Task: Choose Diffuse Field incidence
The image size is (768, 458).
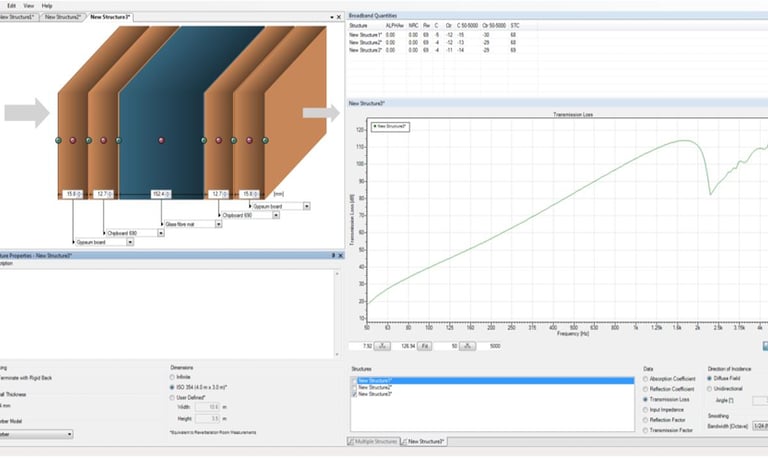Action: [709, 378]
